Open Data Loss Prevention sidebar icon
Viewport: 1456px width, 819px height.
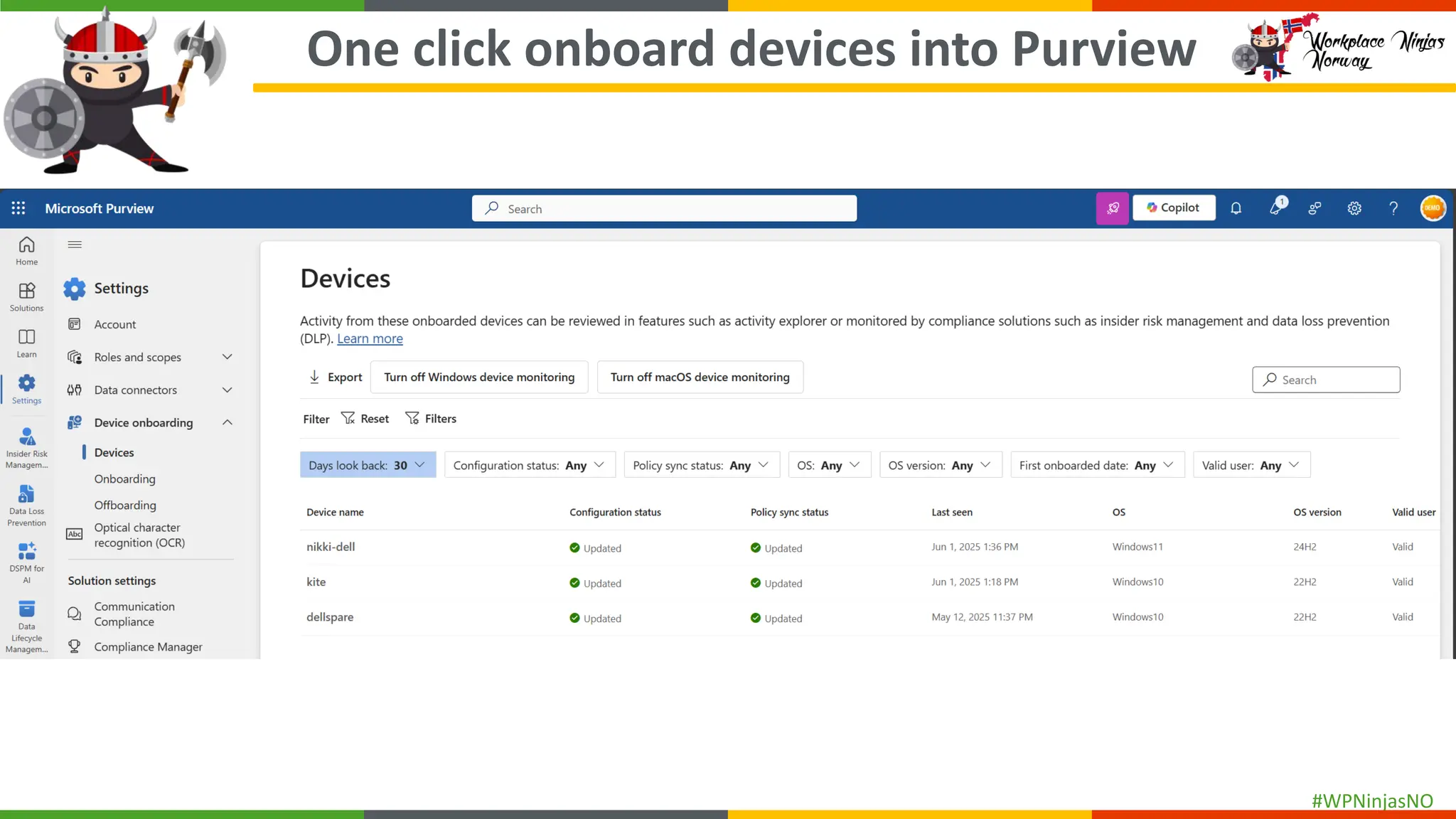[x=26, y=505]
